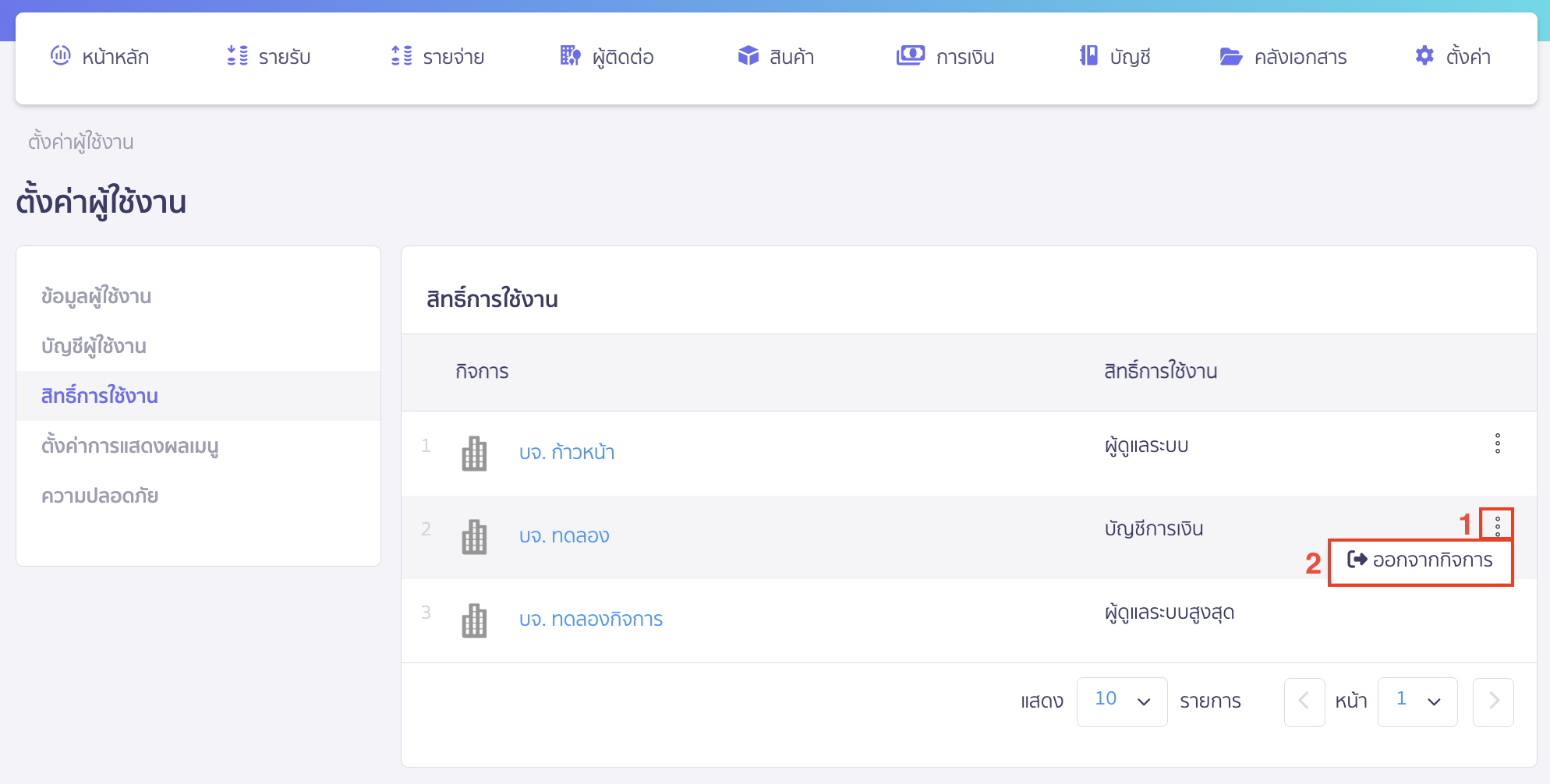Screen dimensions: 1550x784
Task: Open the three-dot menu for บจ. ทดลอง
Action: pos(1497,524)
